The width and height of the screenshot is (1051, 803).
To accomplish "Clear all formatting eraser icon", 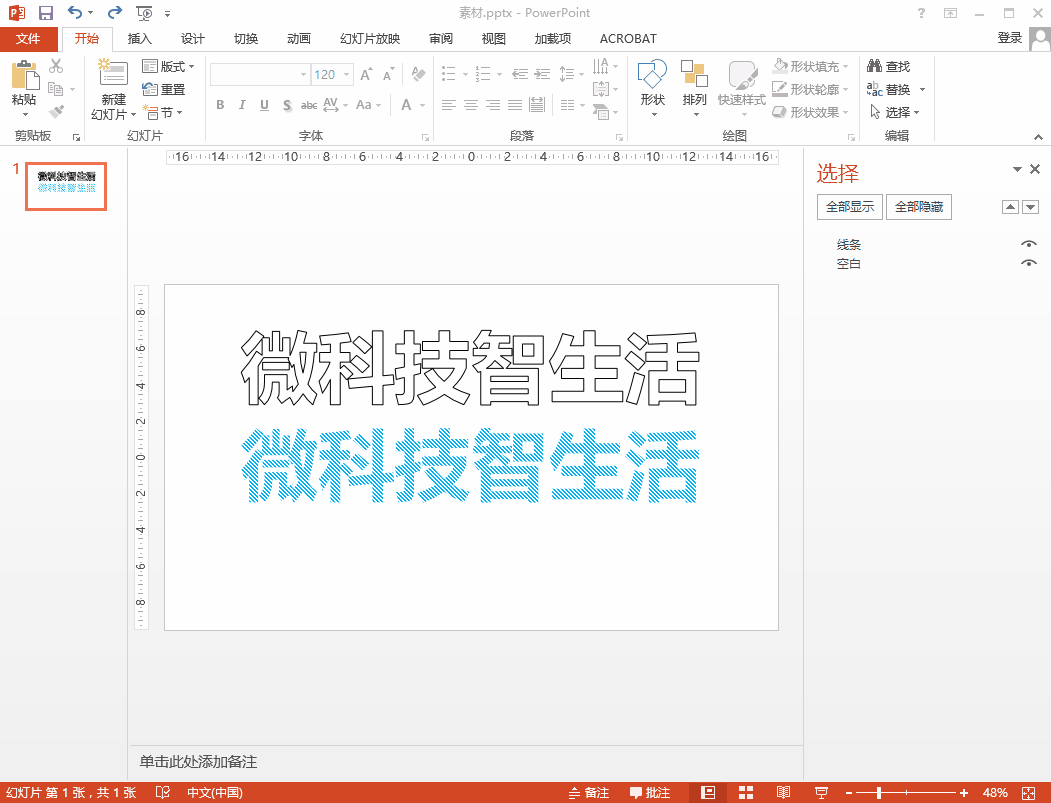I will (418, 74).
